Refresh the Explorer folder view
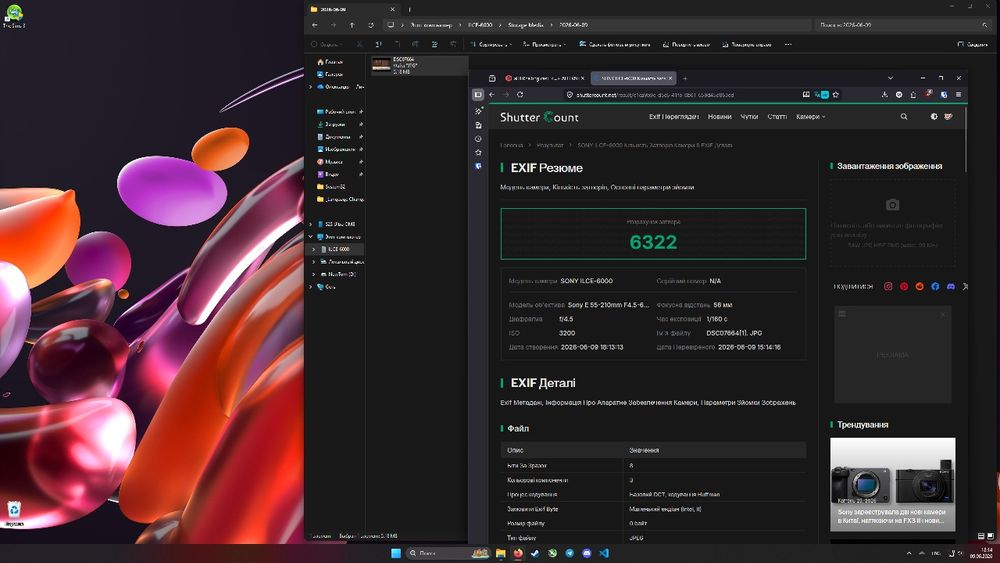Viewport: 1000px width, 563px height. click(x=371, y=25)
